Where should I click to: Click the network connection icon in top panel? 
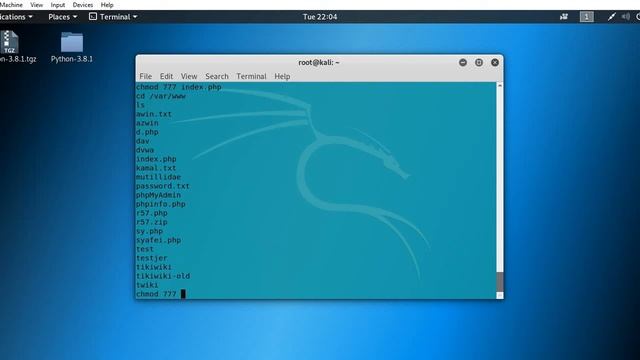tap(564, 17)
